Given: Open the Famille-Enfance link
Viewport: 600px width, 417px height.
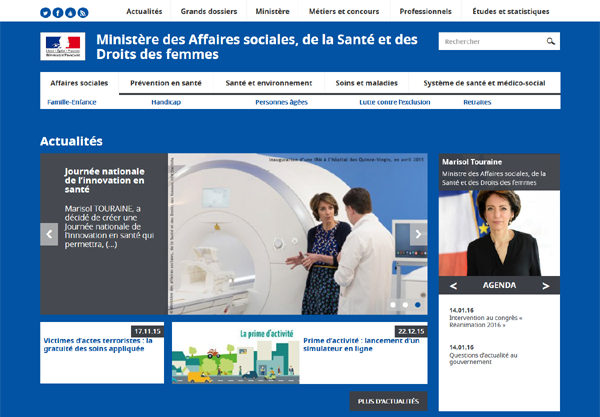Looking at the screenshot, I should [x=72, y=102].
